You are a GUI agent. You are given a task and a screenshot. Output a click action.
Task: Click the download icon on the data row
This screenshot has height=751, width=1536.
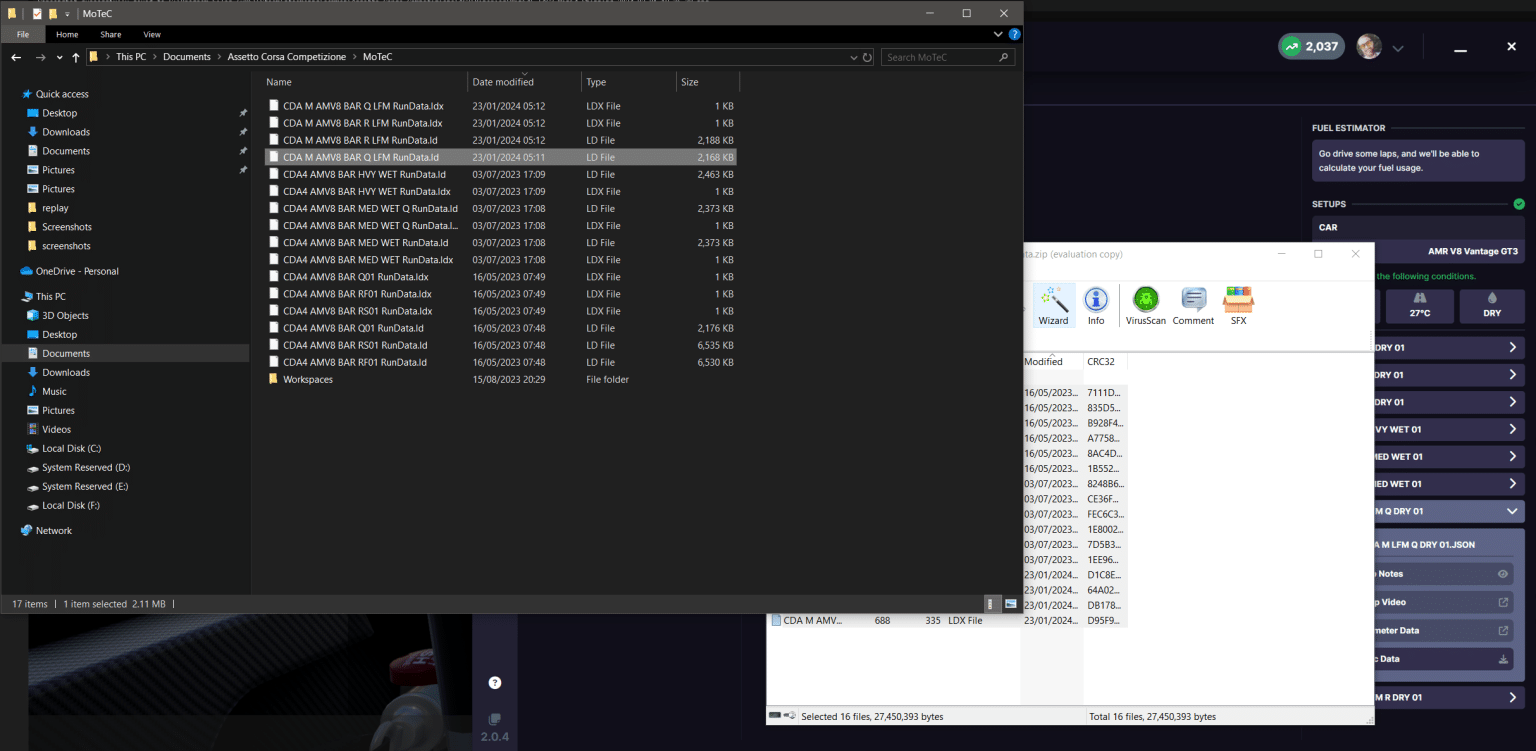pos(1502,659)
